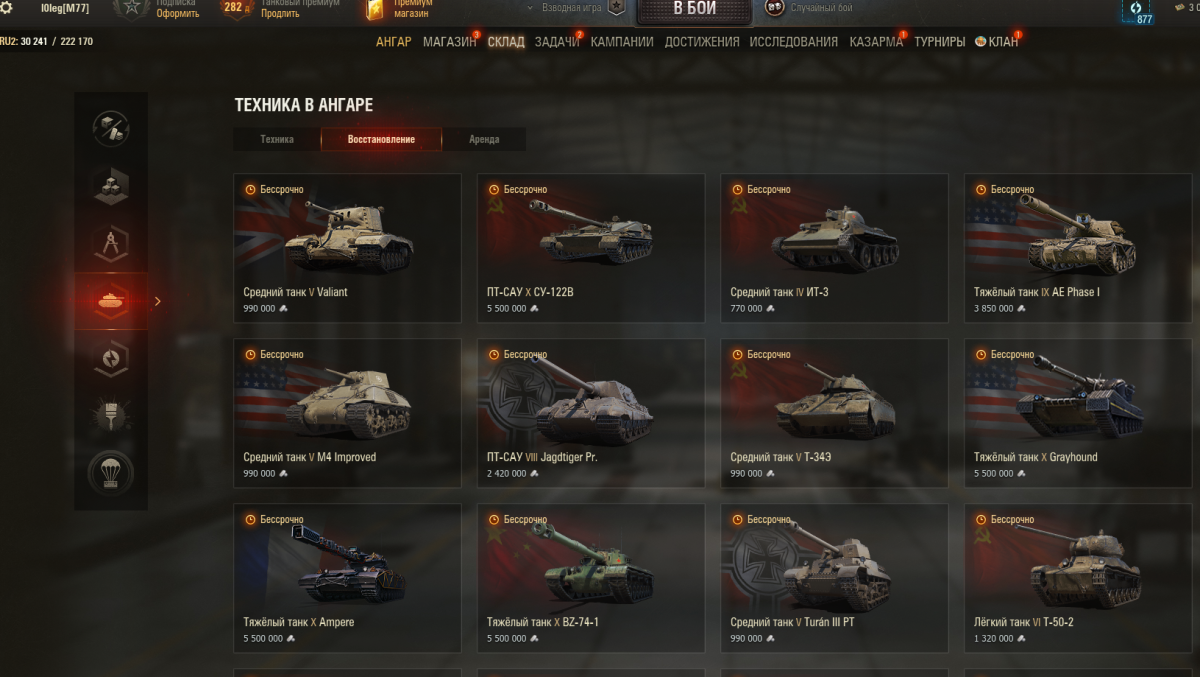Switch to the Техника tab
Image resolution: width=1200 pixels, height=677 pixels.
[x=277, y=139]
